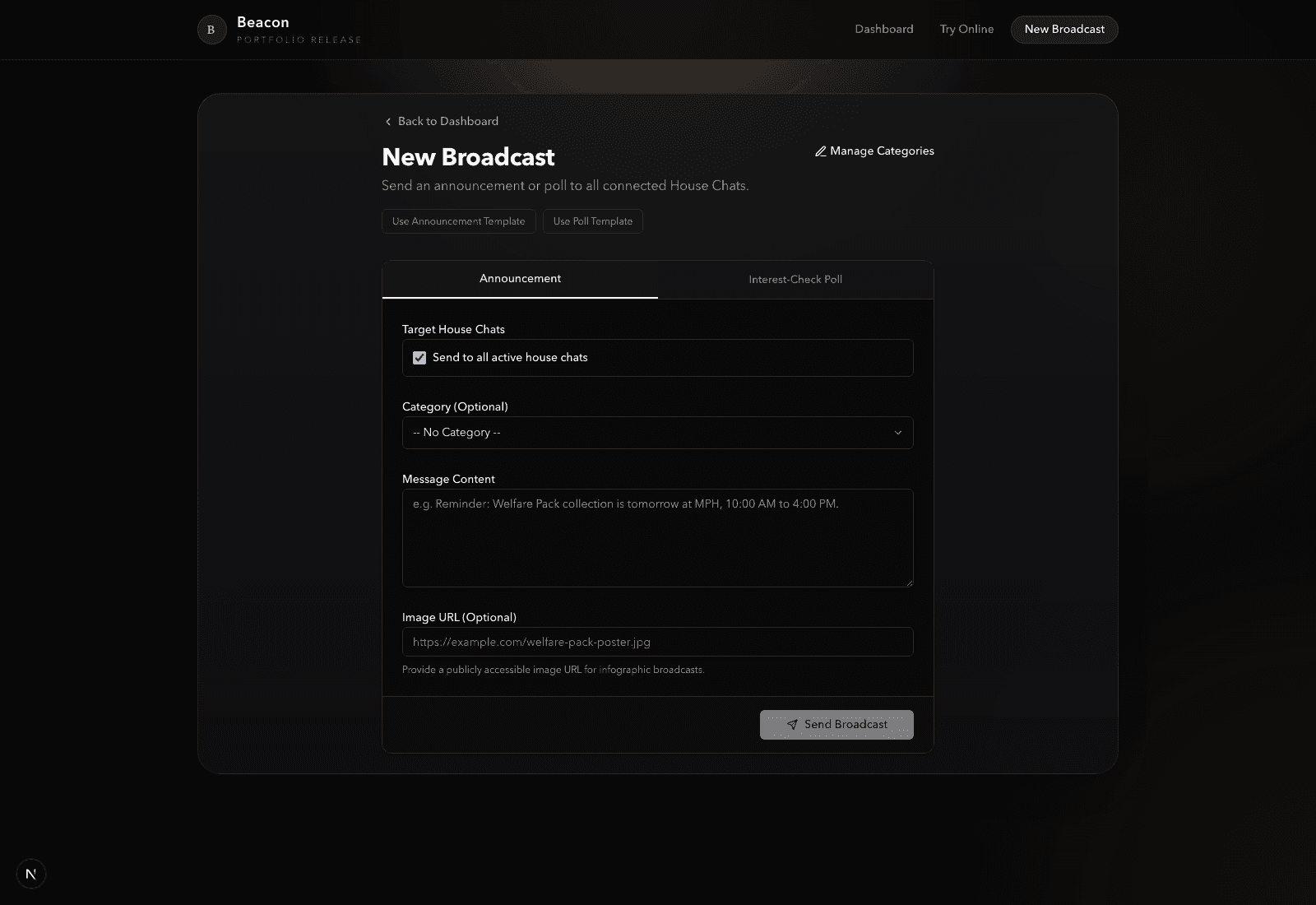This screenshot has width=1316, height=905.
Task: Click the paper plane icon on Send Broadcast
Action: (x=792, y=725)
